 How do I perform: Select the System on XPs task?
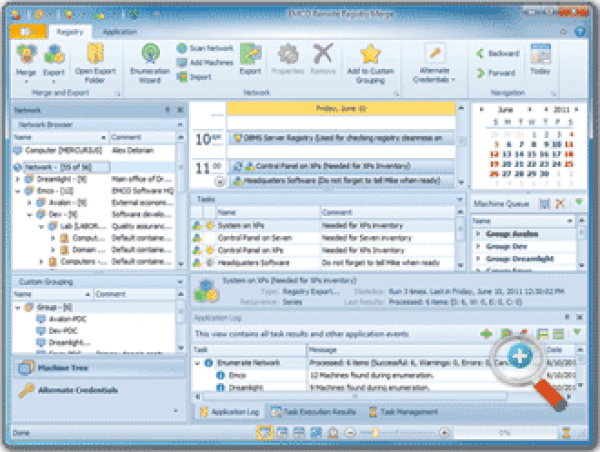[323, 225]
